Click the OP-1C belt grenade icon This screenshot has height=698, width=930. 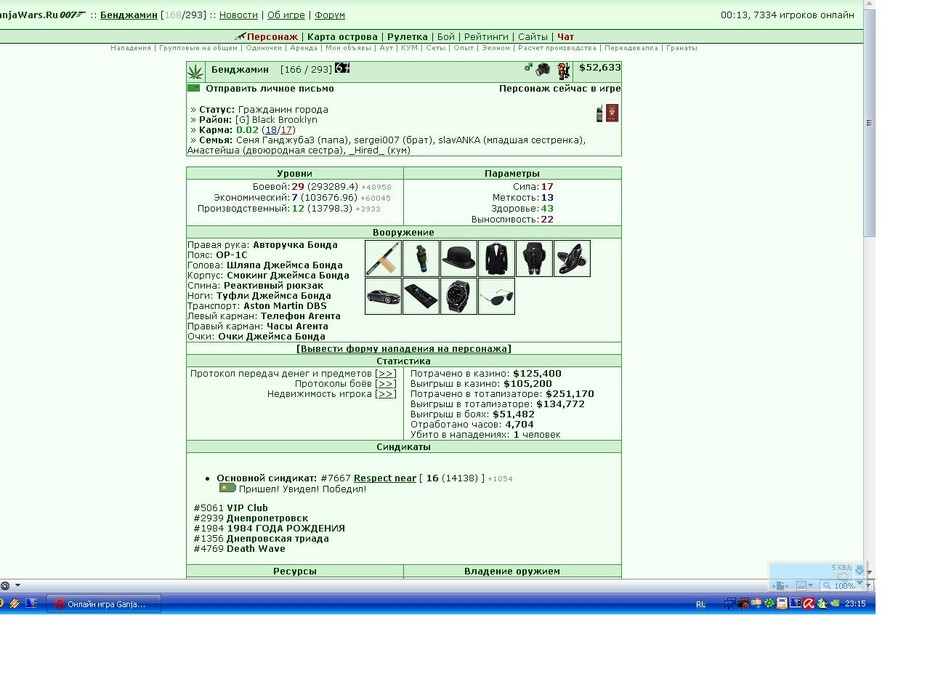pos(421,259)
